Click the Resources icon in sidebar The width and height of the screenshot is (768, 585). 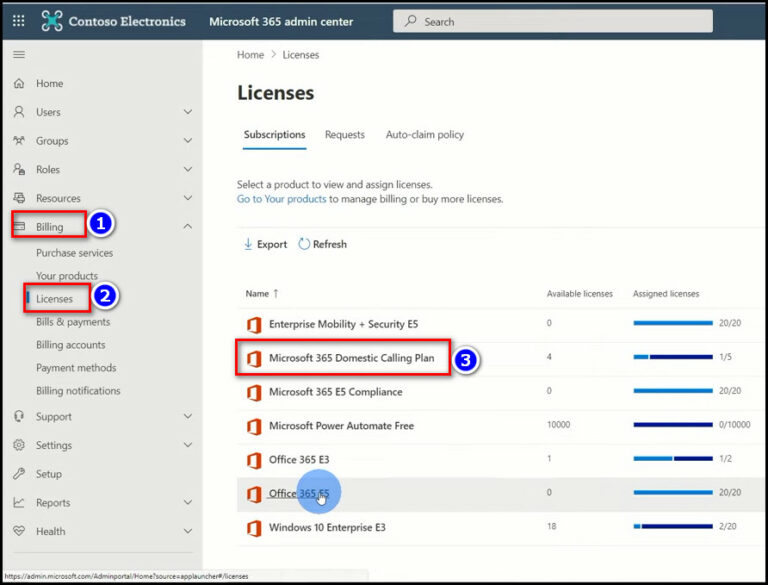point(19,198)
